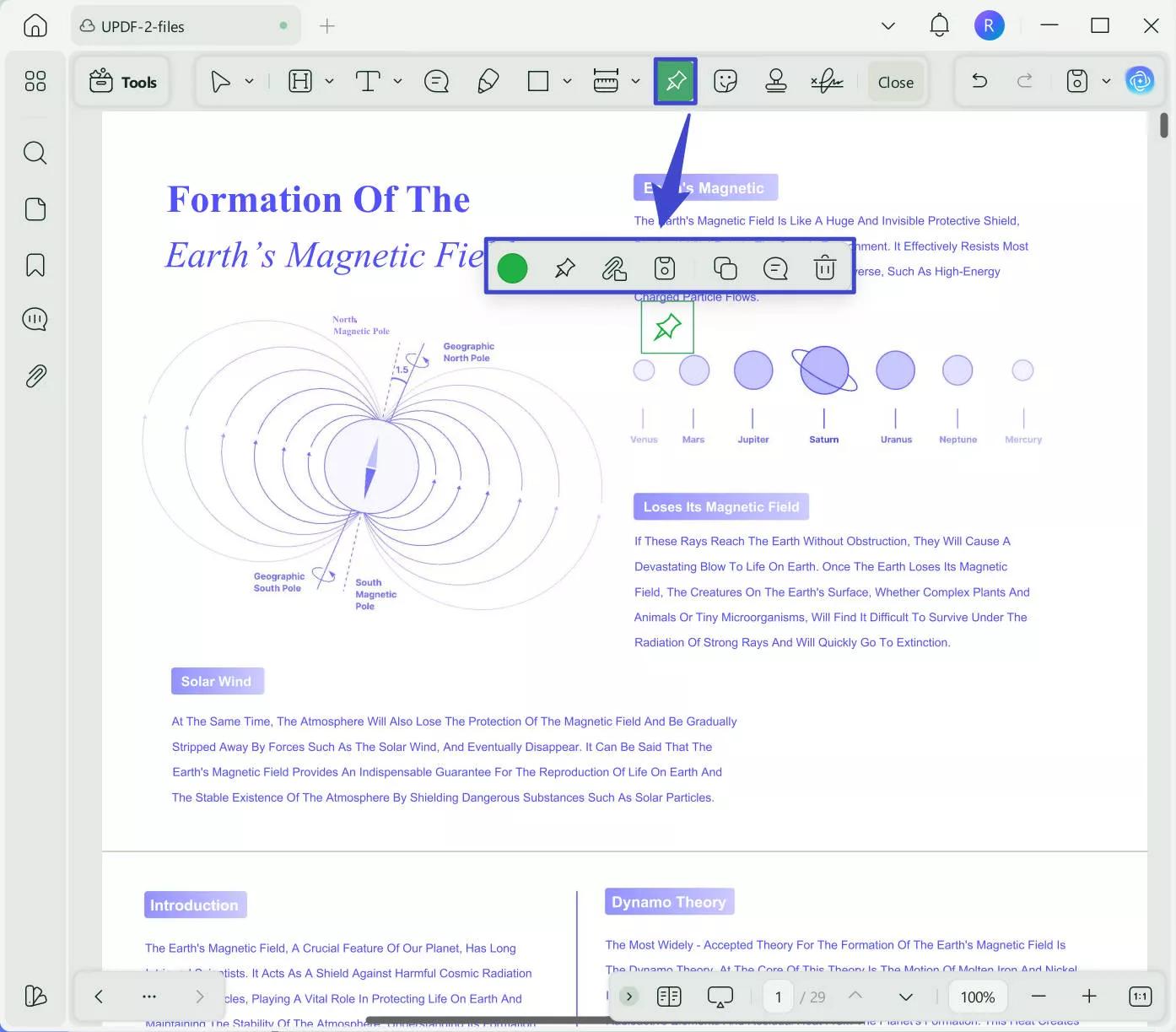Toggle two-page reading view
Image resolution: width=1176 pixels, height=1032 pixels.
[x=669, y=997]
